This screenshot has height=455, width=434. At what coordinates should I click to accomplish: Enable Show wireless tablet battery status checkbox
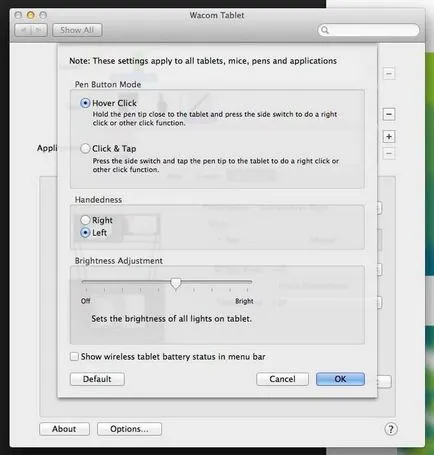74,357
